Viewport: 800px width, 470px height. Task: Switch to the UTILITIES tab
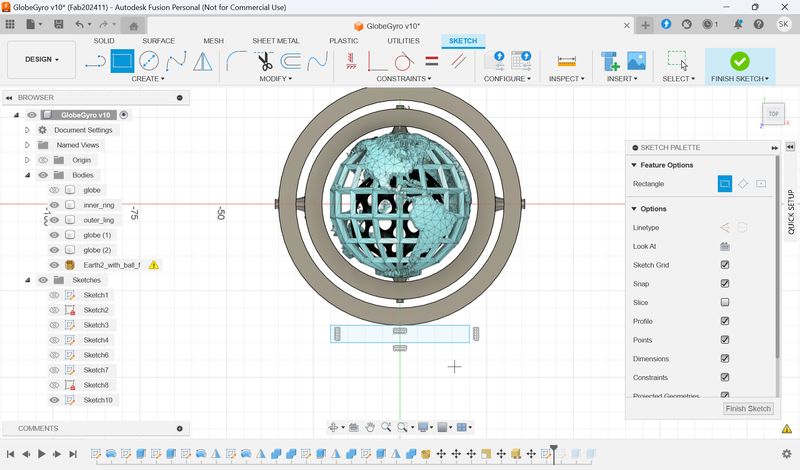[x=403, y=41]
